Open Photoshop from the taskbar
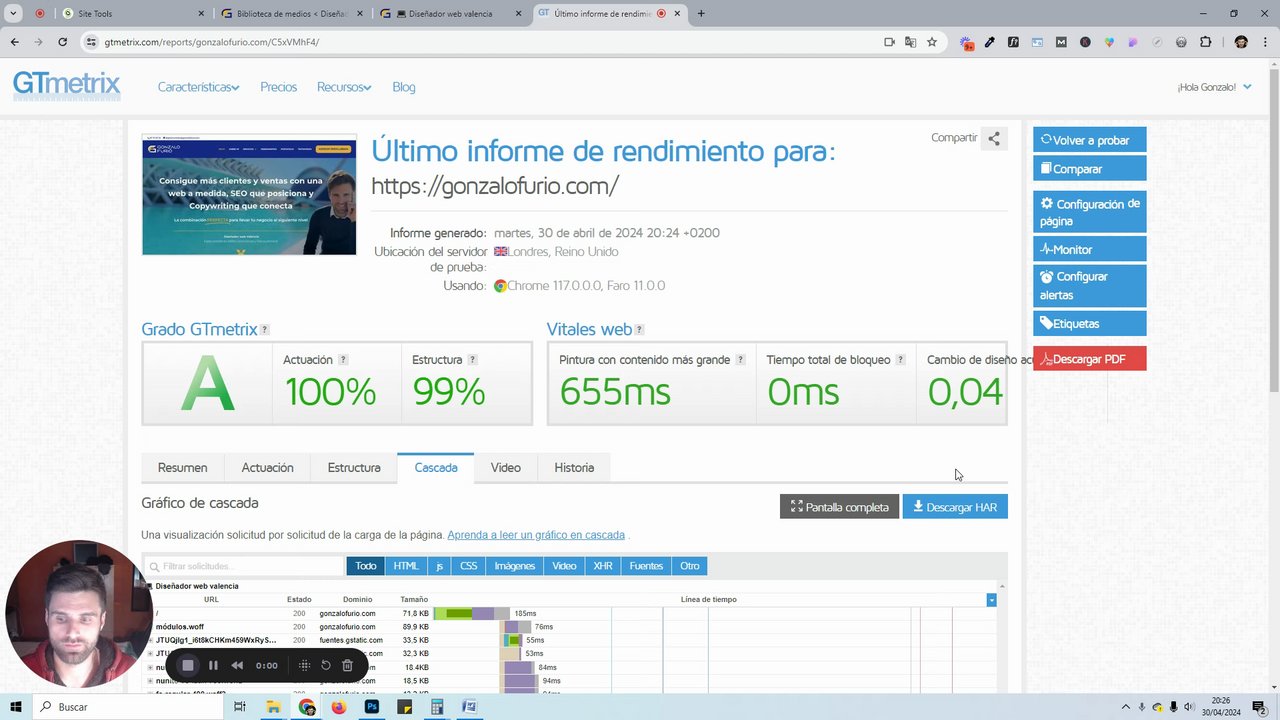1280x720 pixels. tap(372, 707)
